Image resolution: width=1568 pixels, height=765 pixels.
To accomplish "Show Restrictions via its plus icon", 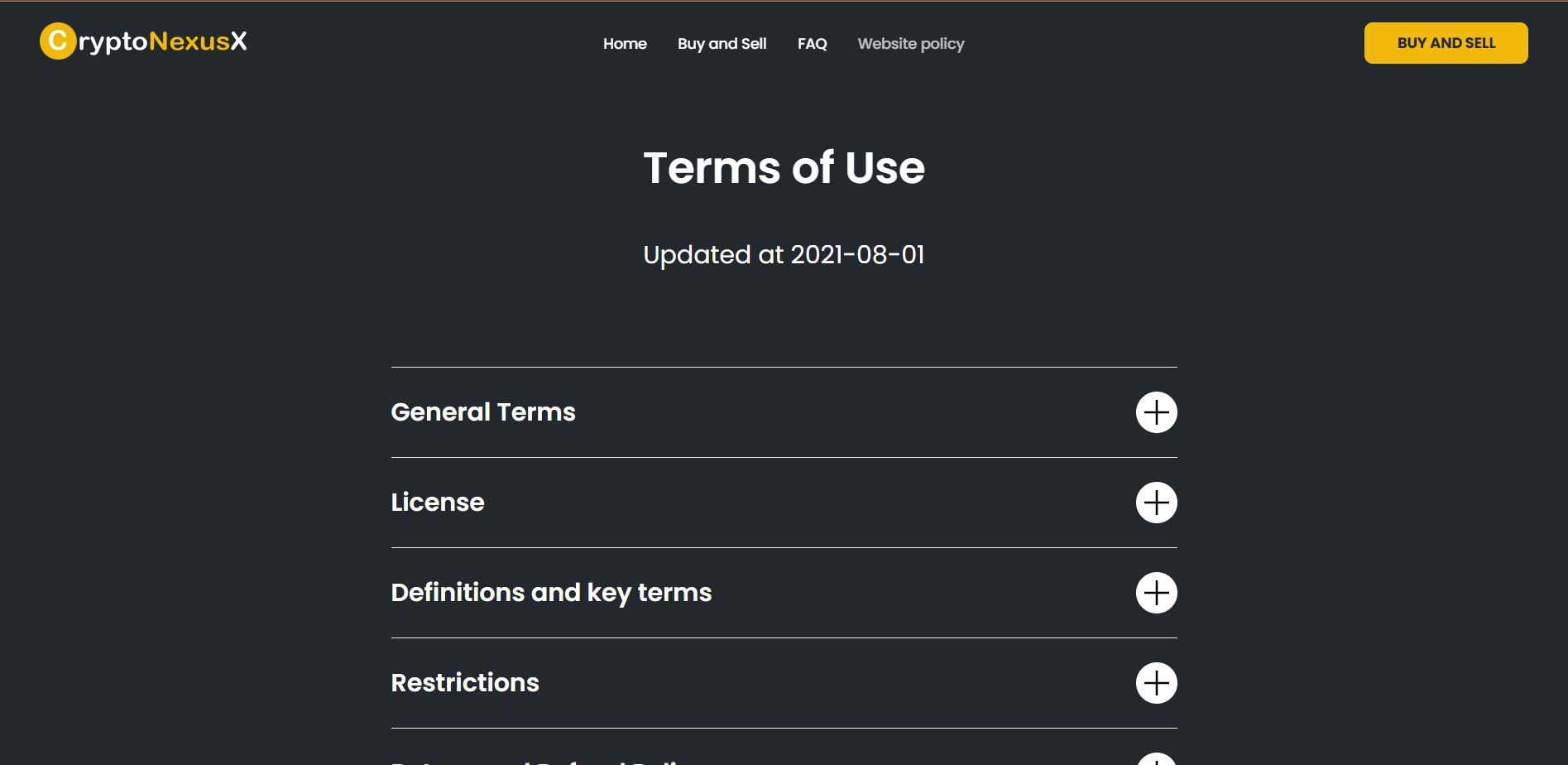I will click(1156, 683).
